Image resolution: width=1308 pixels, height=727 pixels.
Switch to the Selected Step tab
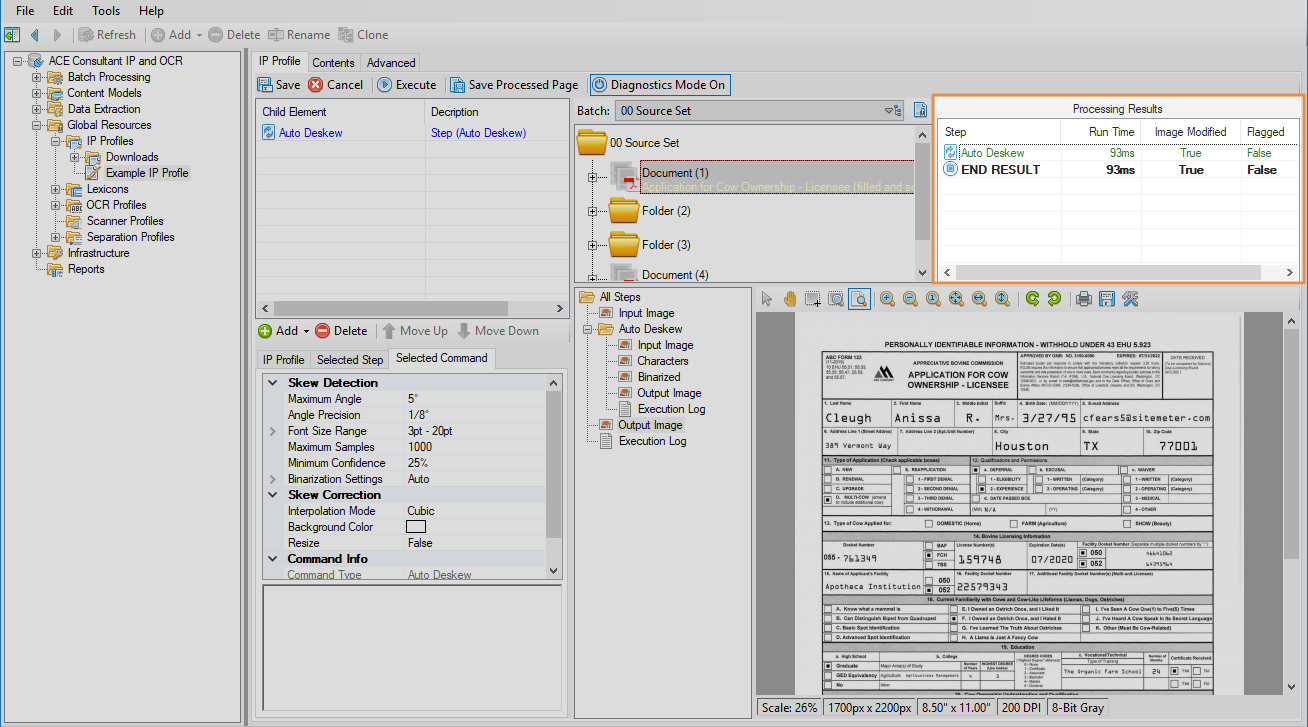pyautogui.click(x=350, y=359)
